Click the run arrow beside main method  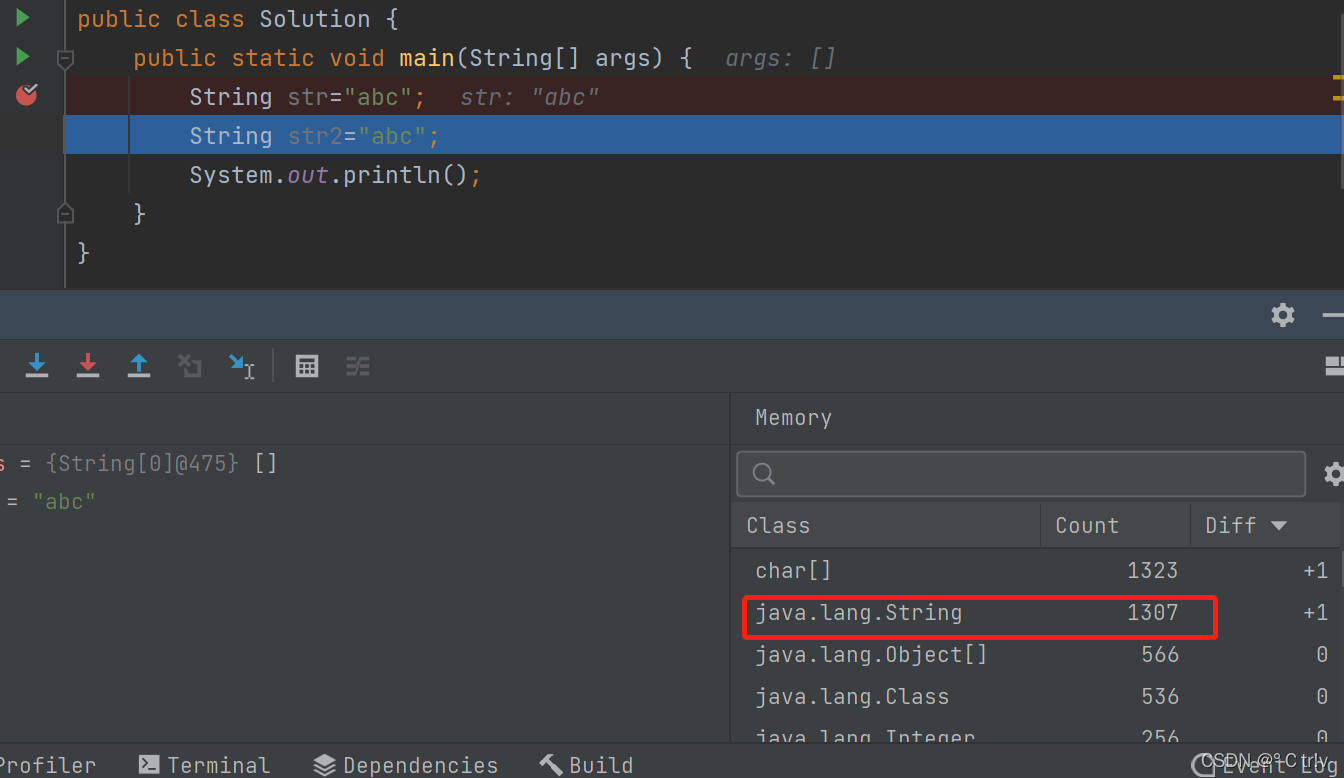[22, 56]
